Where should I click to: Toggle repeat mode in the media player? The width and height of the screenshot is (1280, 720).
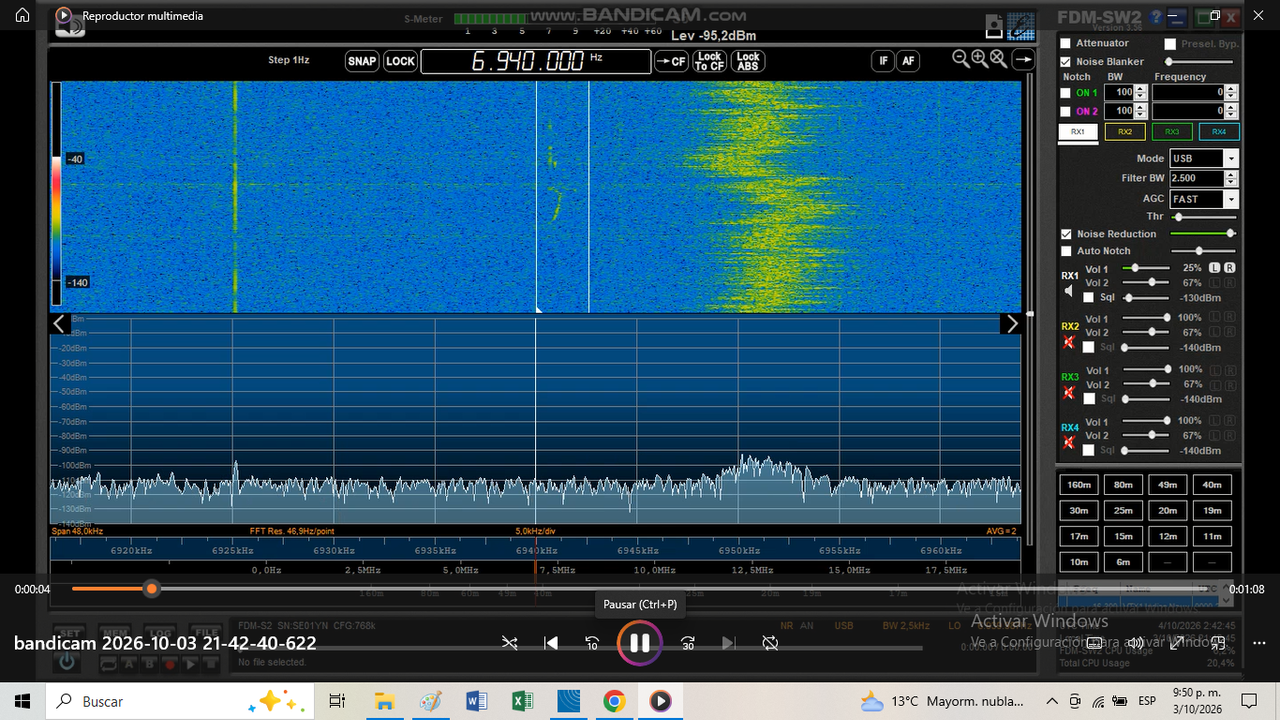click(x=770, y=643)
